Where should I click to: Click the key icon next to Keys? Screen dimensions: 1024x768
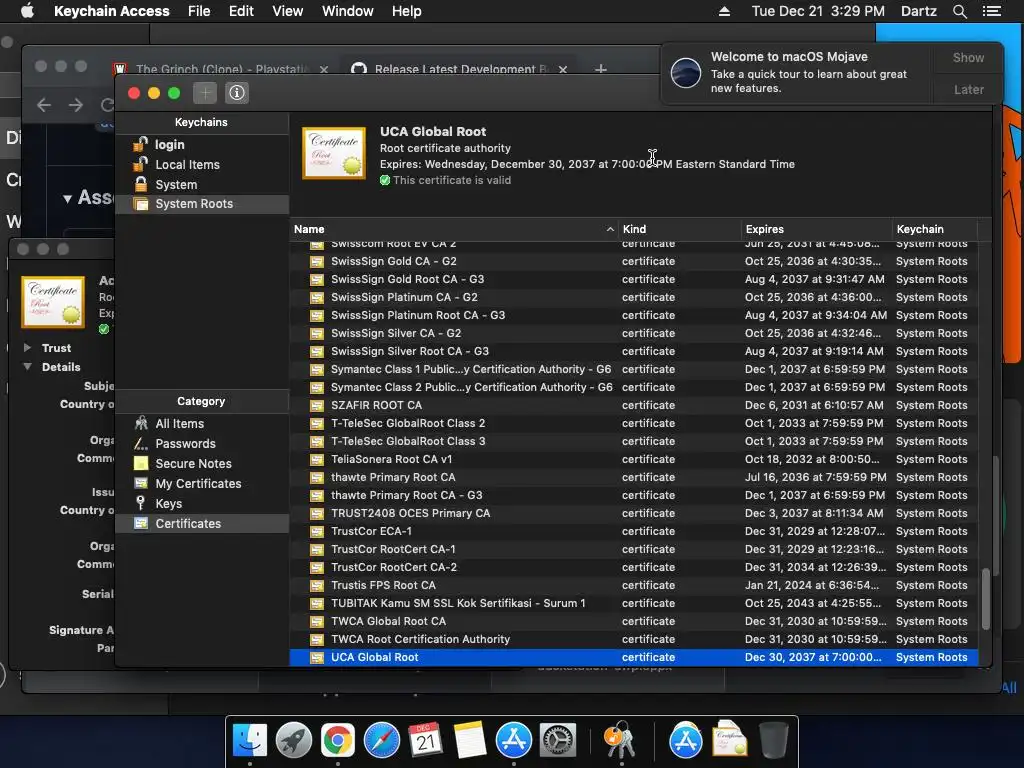(140, 503)
